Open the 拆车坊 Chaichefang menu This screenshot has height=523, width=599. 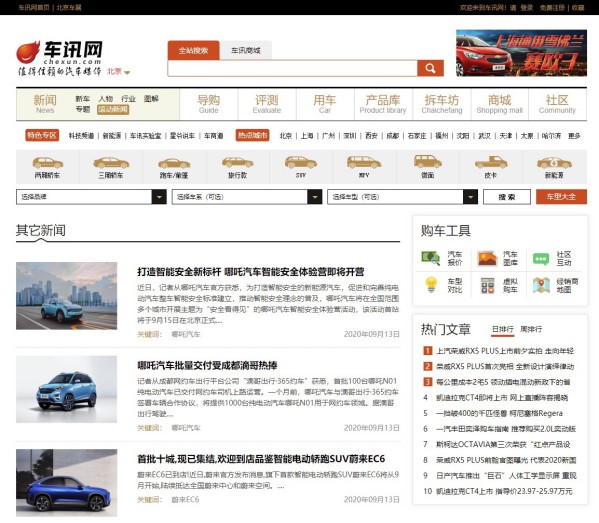pos(442,104)
